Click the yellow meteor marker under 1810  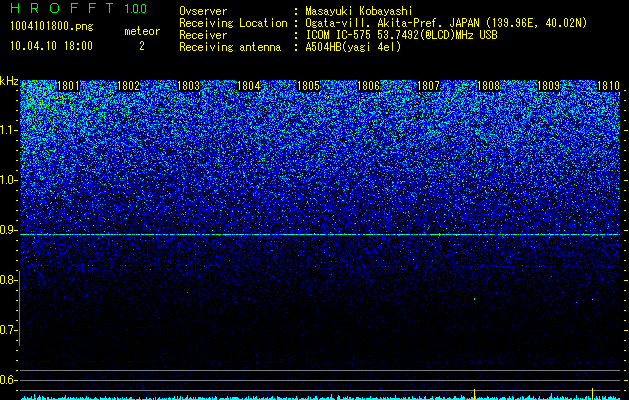[x=592, y=394]
